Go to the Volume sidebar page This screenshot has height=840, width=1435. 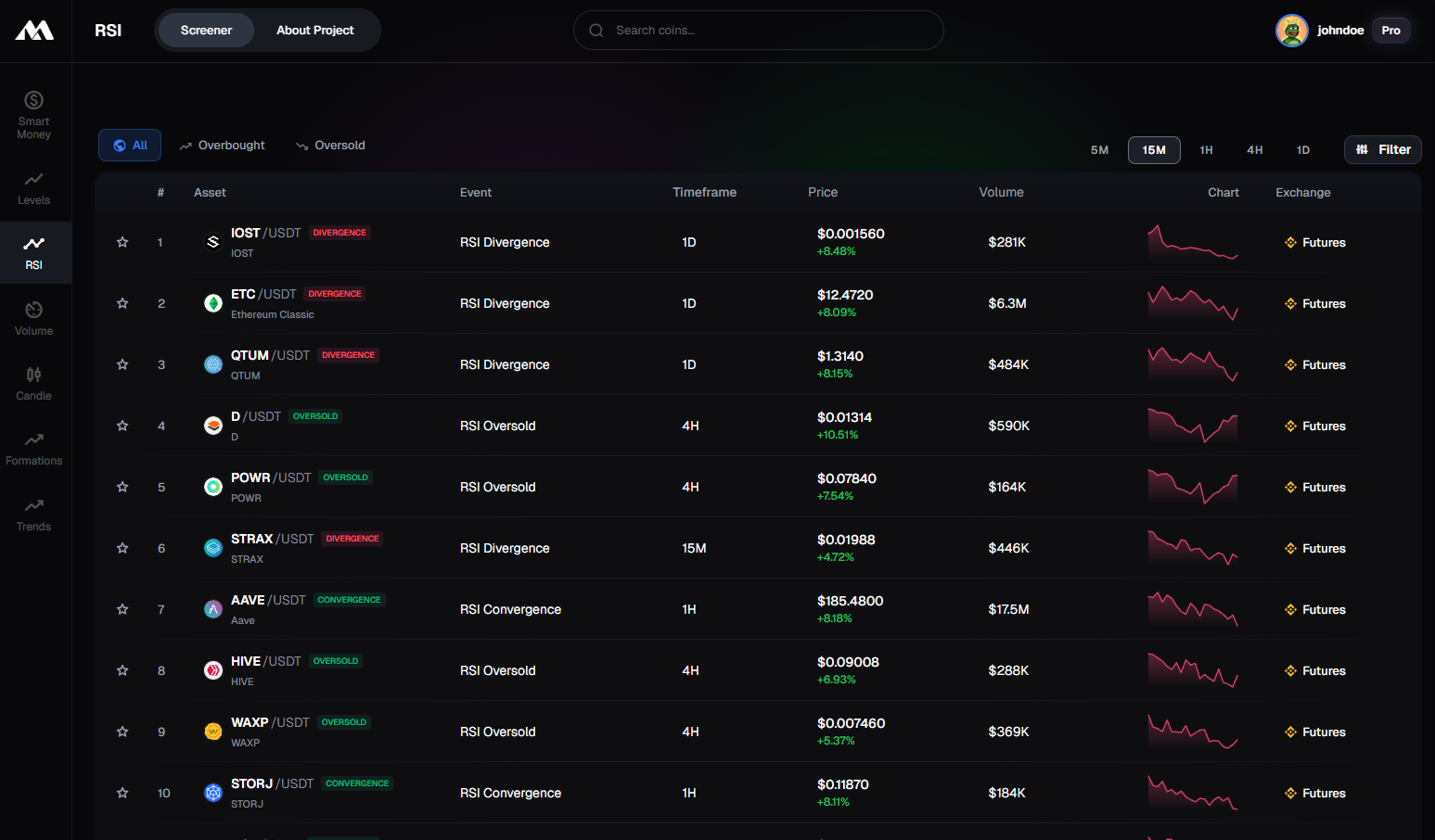34,319
